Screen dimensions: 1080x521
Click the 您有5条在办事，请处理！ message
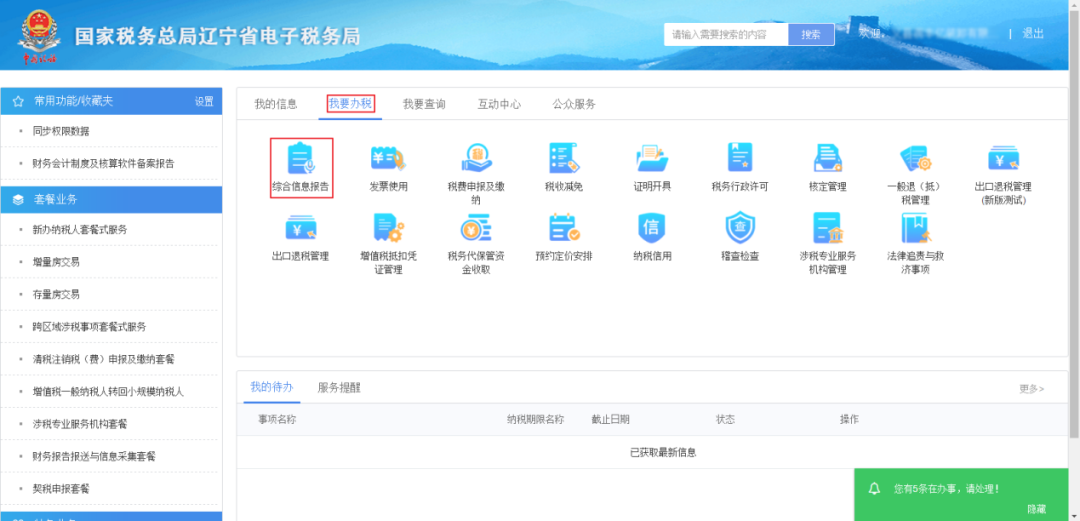[946, 489]
